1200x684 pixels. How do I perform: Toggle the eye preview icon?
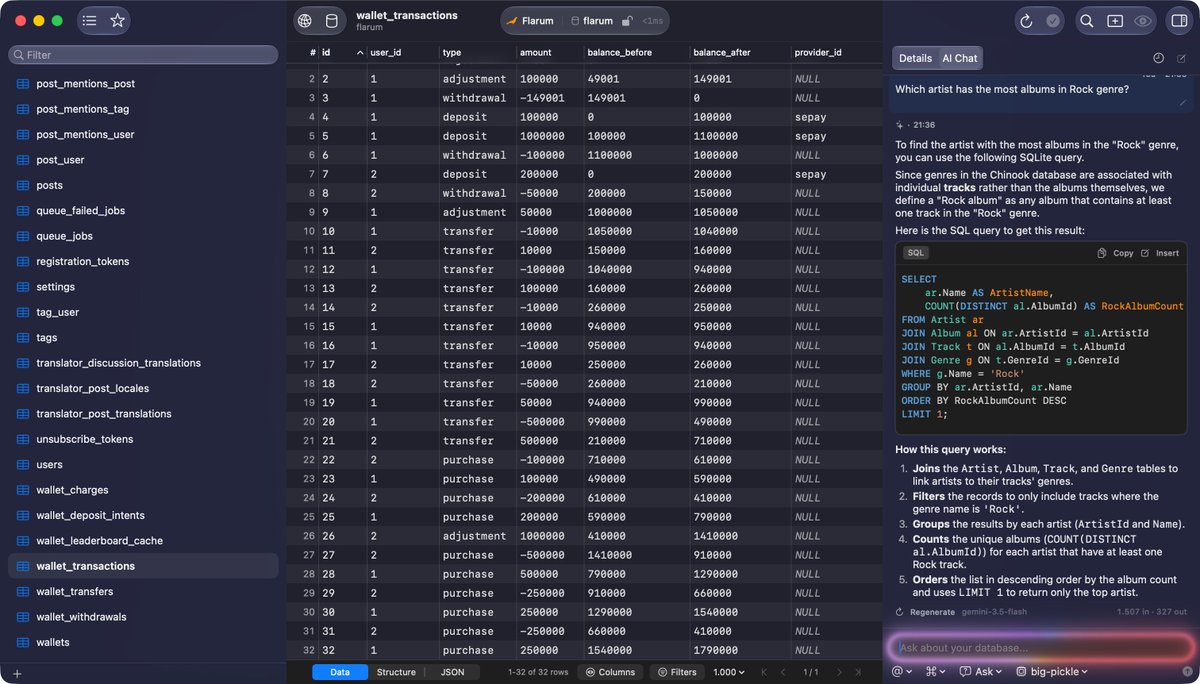tap(1142, 20)
